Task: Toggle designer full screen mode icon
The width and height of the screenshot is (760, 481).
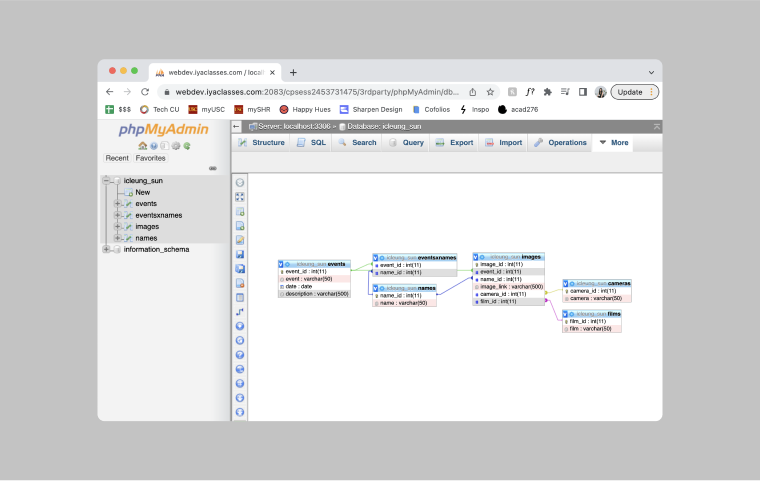Action: [240, 197]
